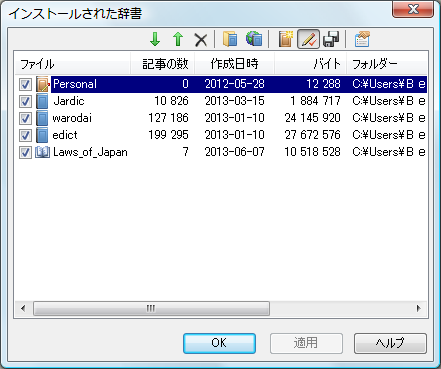Click the horizontal scrollbar thumb
The image size is (441, 369).
tap(151, 308)
